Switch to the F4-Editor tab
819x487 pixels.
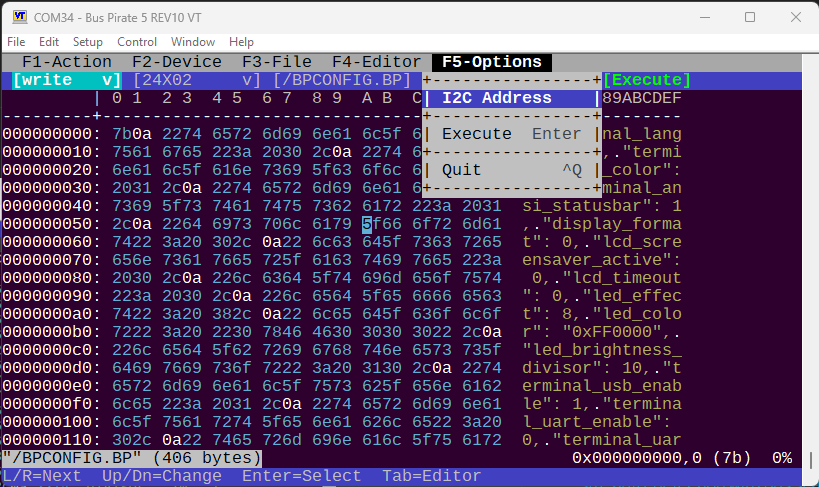(x=377, y=62)
